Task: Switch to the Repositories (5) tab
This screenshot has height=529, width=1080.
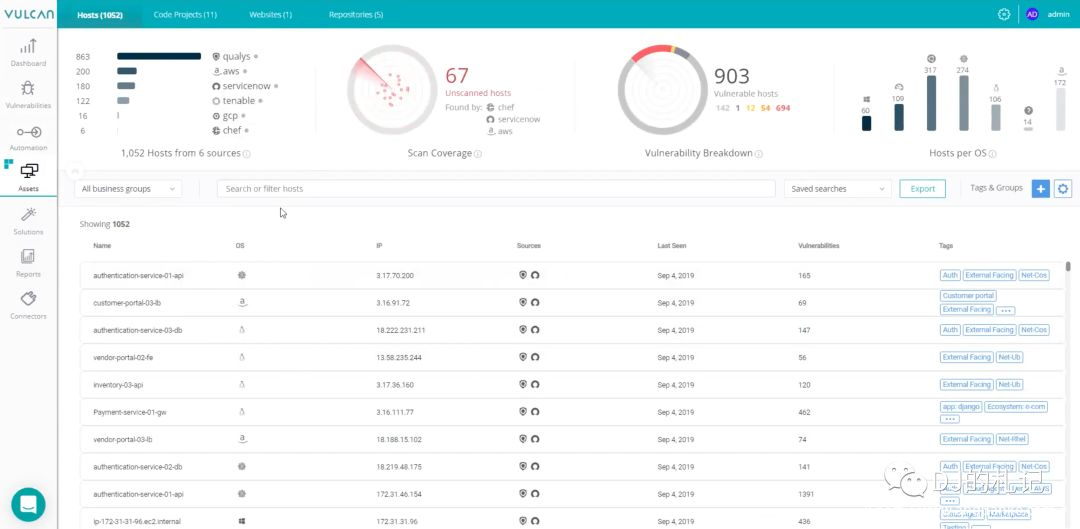Action: tap(355, 15)
